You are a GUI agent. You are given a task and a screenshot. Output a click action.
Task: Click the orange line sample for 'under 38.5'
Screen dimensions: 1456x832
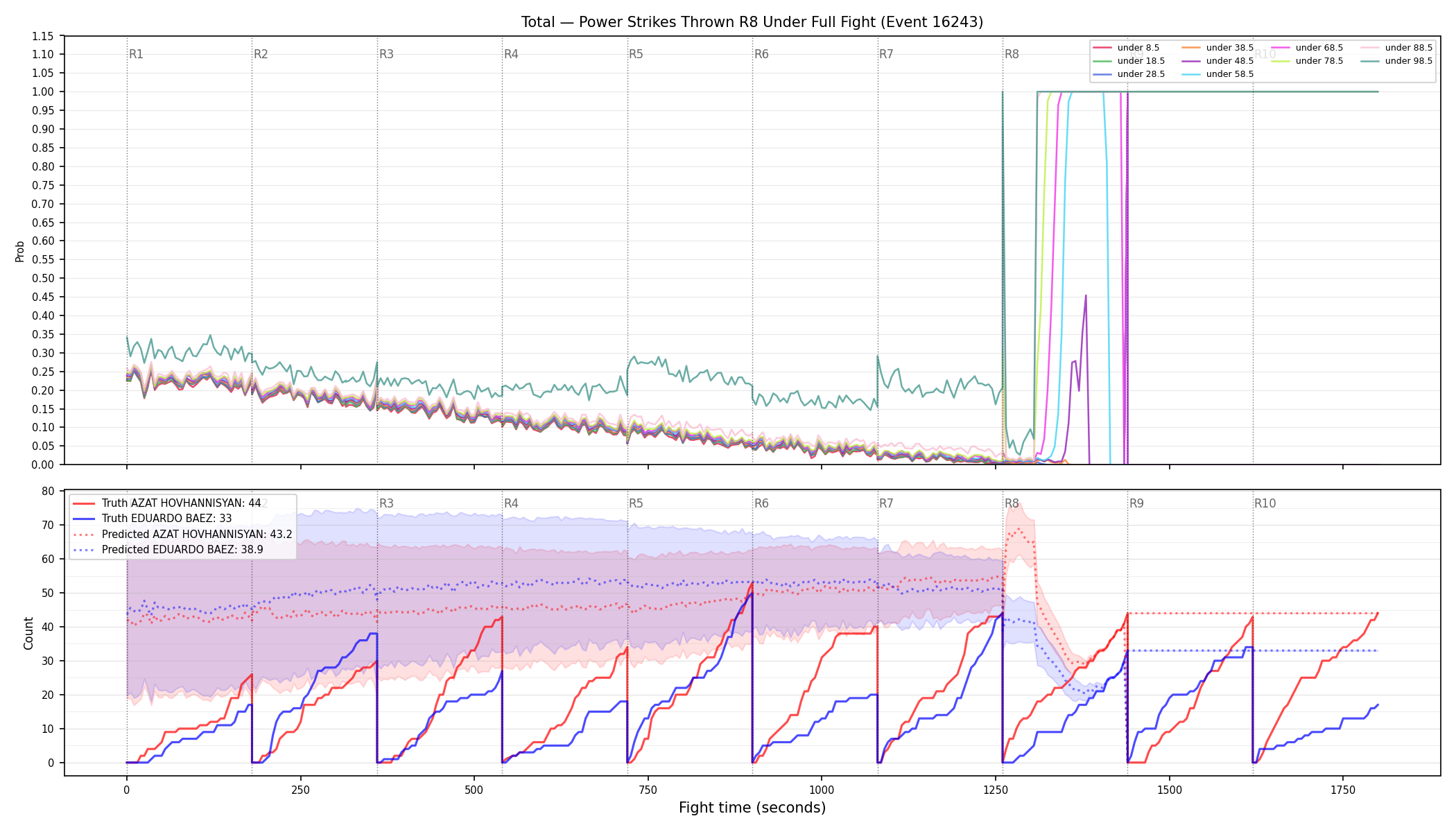point(1191,48)
